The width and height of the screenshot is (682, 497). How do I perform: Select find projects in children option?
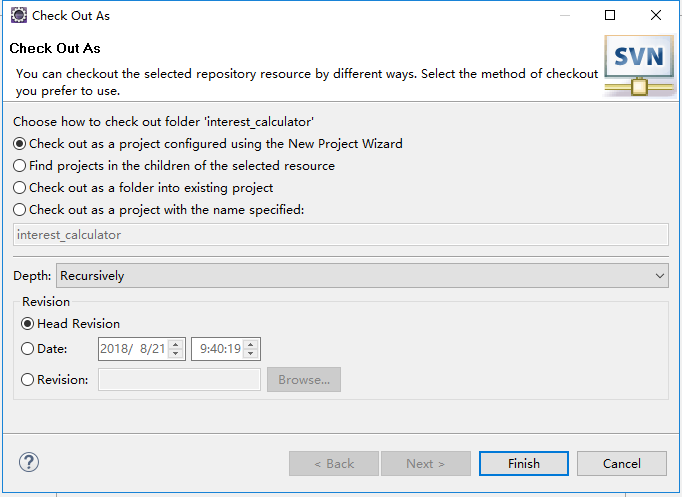pos(20,166)
